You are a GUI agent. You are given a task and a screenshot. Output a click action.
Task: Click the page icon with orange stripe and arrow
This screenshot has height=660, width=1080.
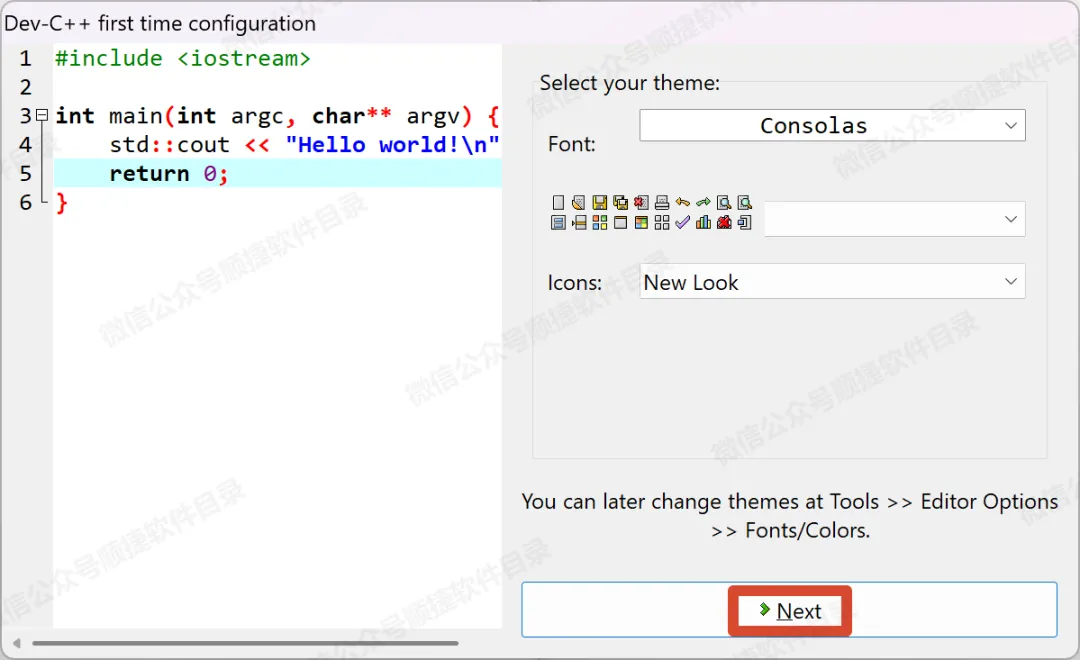(x=579, y=223)
